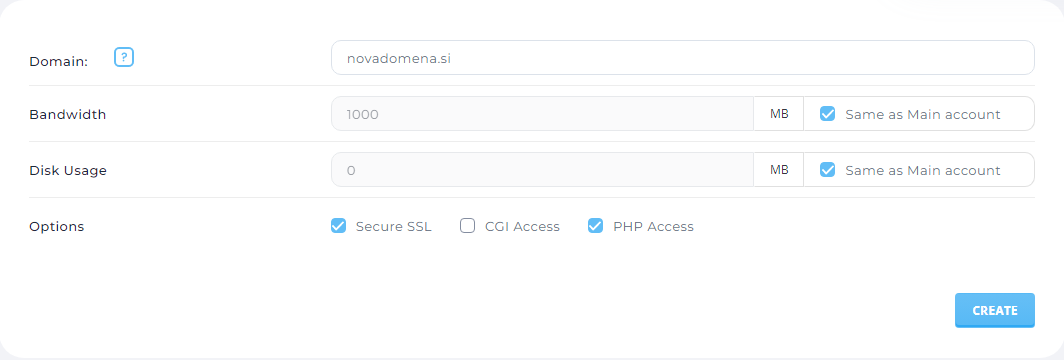Click the Secure SSL label text

click(394, 226)
